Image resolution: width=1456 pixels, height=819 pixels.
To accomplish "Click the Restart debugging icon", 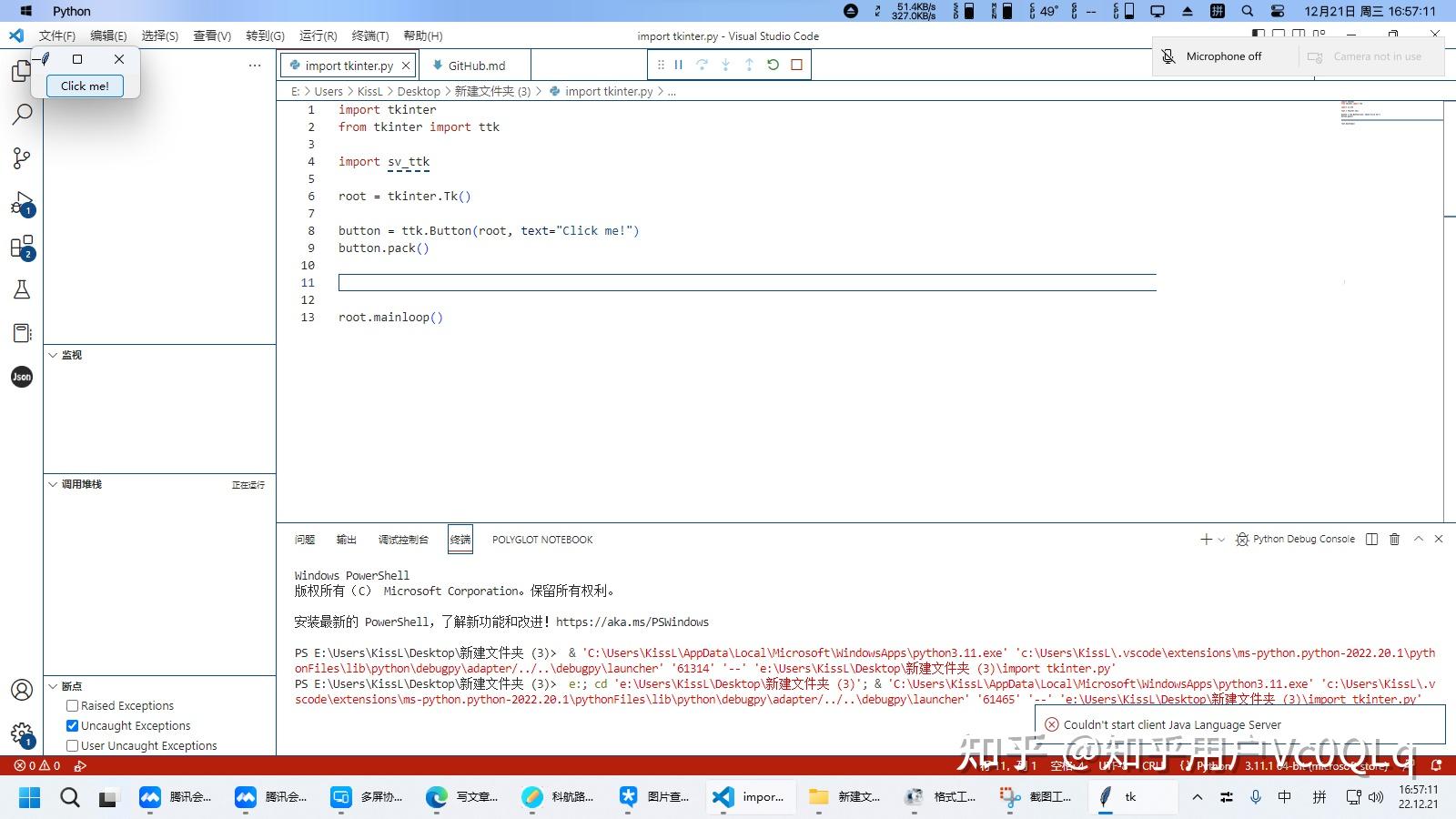I will click(772, 65).
